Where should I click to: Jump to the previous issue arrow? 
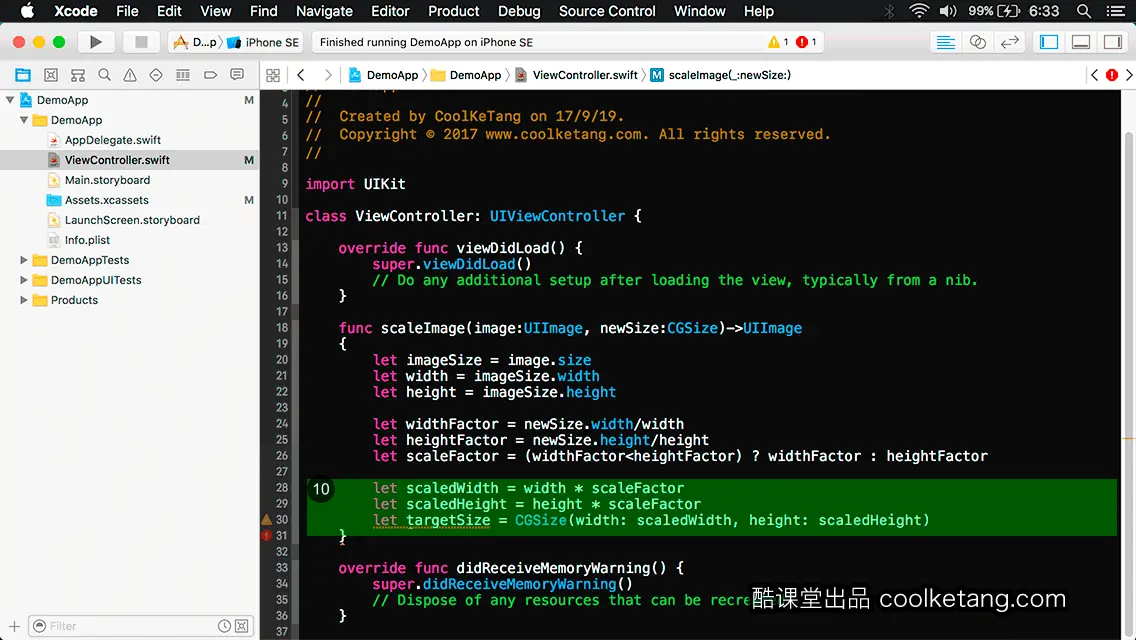[x=1095, y=75]
